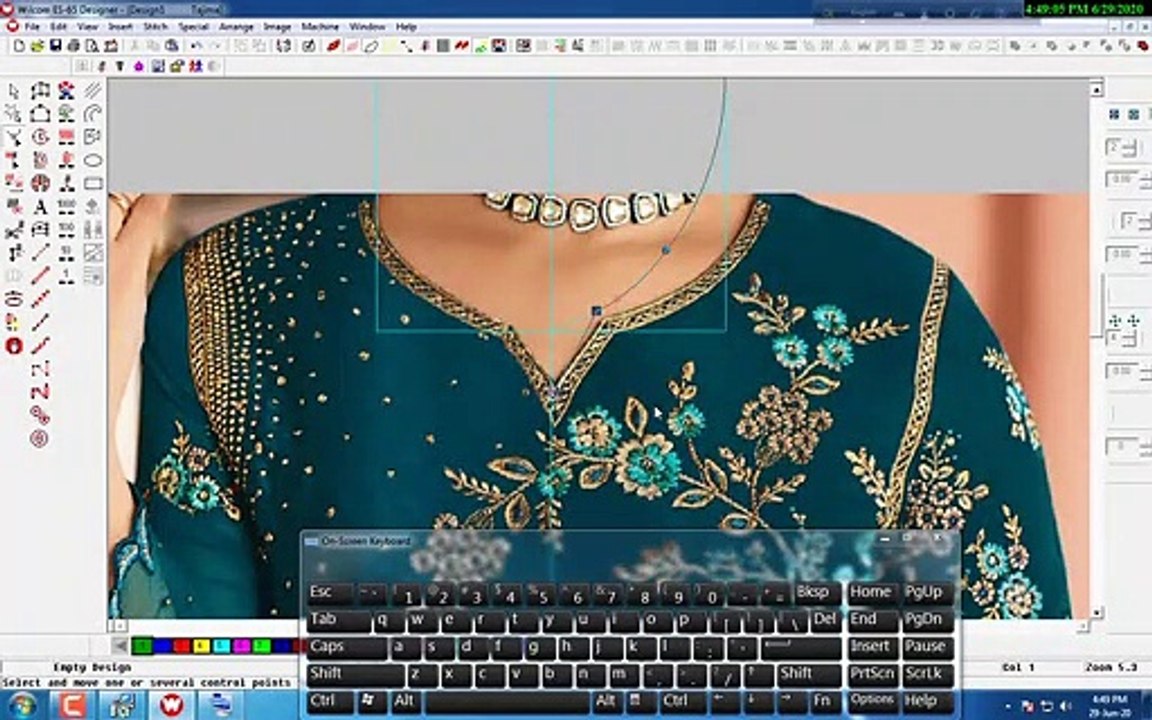Viewport: 1152px width, 720px height.
Task: Open the Help menu in menu bar
Action: click(406, 26)
